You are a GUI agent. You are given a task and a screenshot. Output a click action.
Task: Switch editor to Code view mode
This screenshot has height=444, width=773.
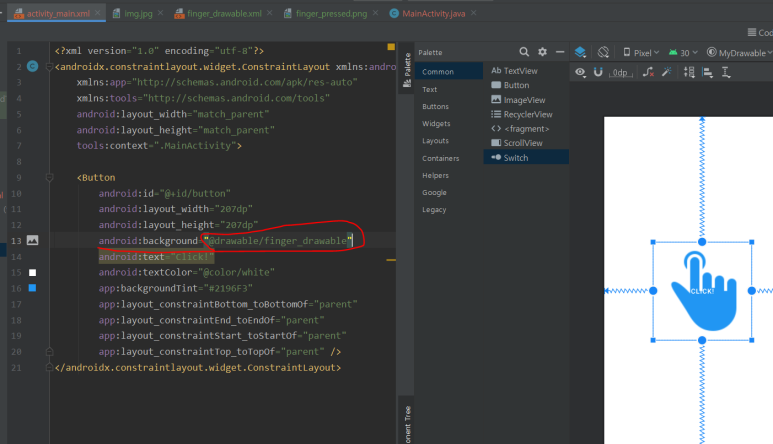pos(760,33)
